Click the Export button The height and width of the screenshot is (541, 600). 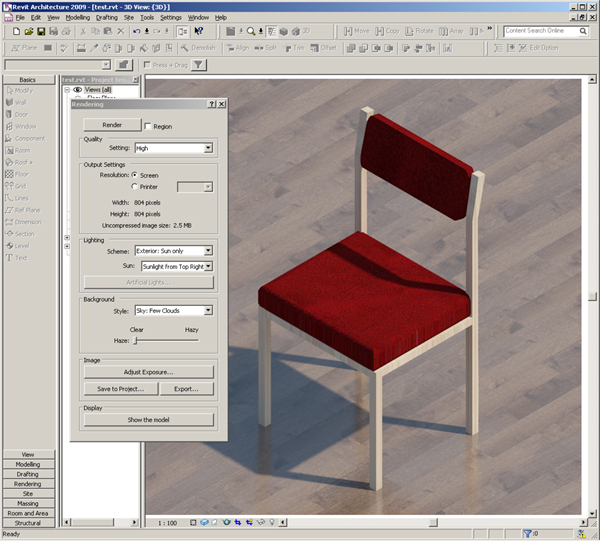[186, 389]
